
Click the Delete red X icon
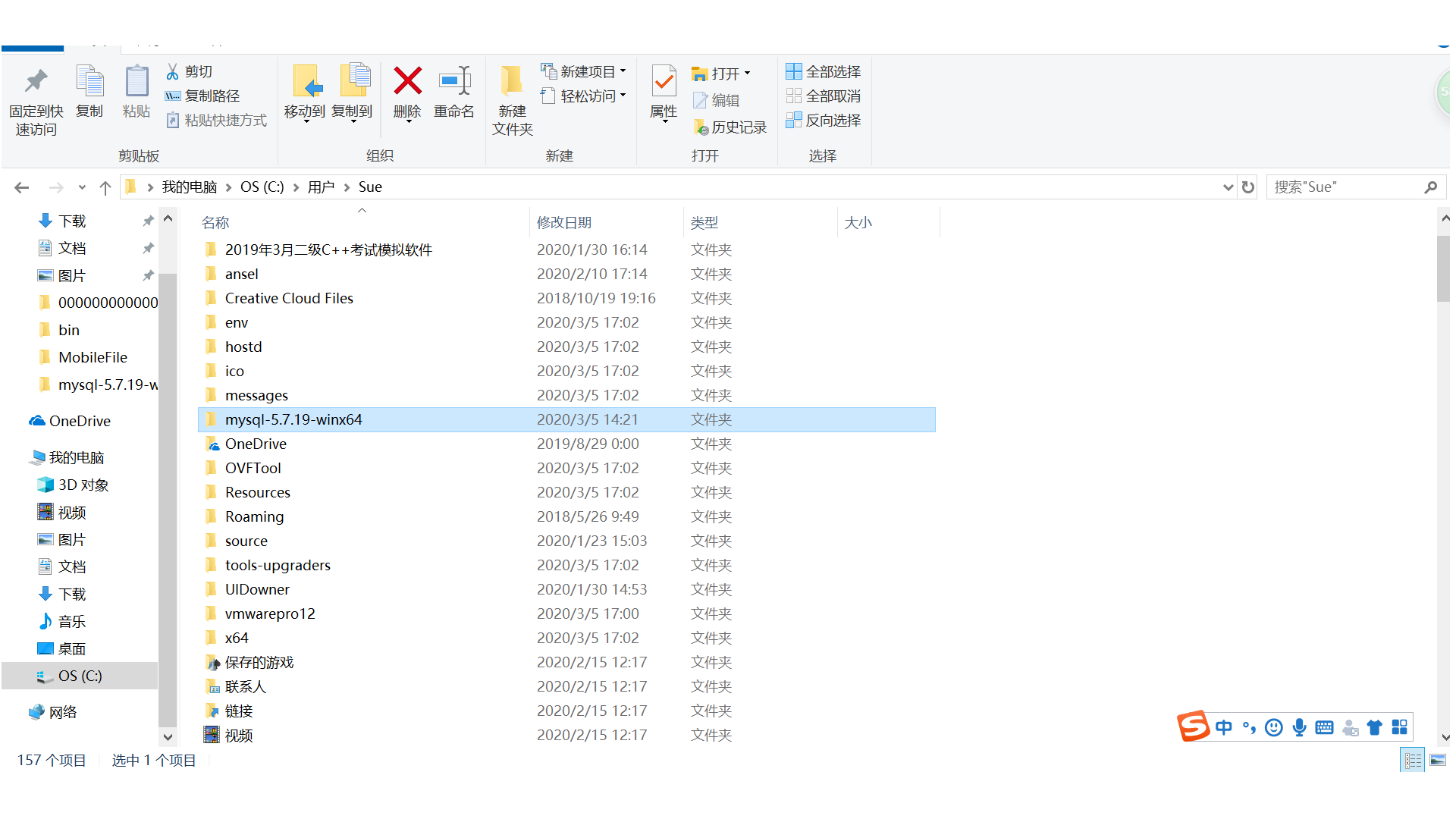pyautogui.click(x=407, y=81)
